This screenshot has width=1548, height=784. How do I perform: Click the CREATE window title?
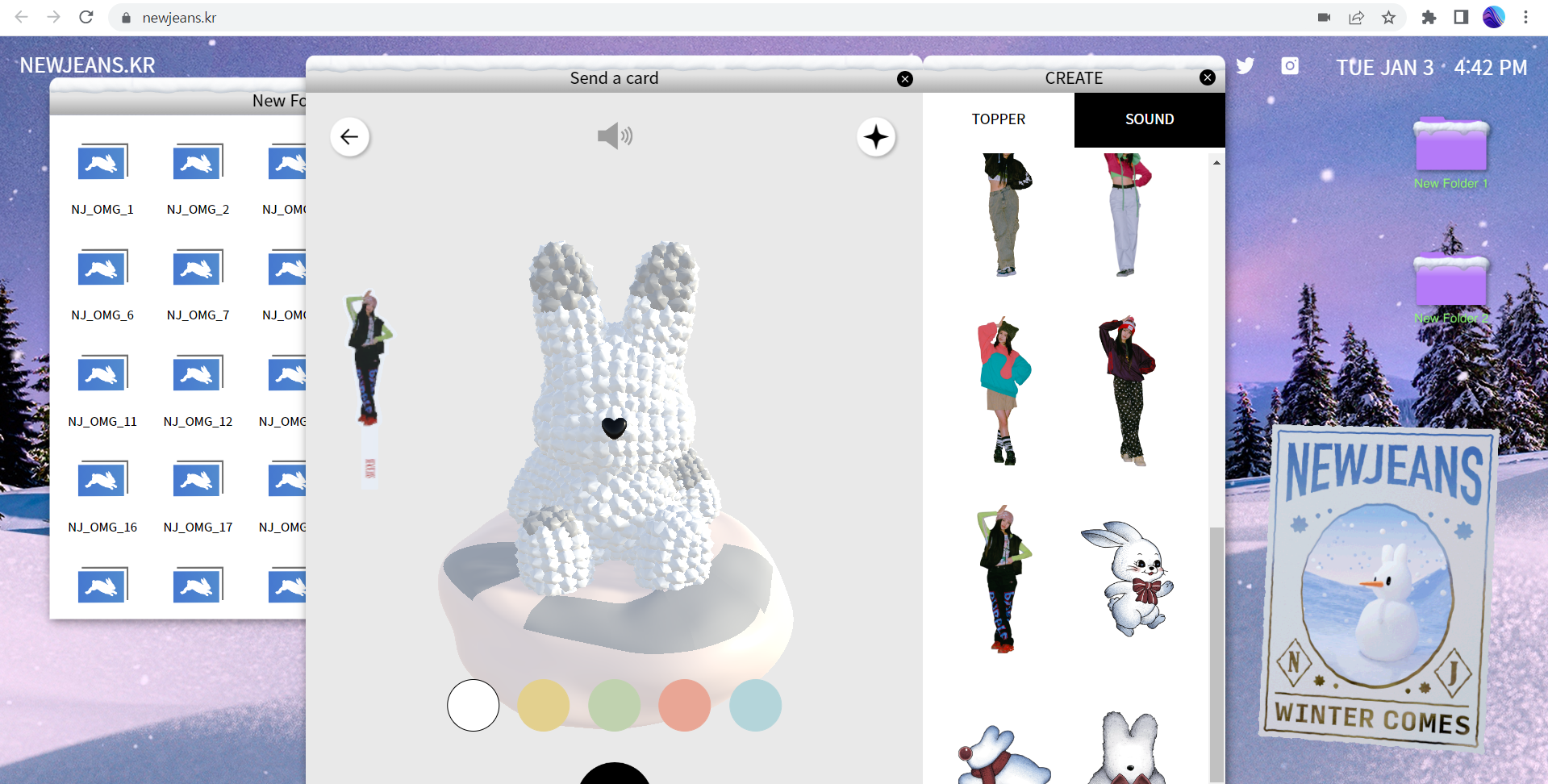pos(1074,78)
